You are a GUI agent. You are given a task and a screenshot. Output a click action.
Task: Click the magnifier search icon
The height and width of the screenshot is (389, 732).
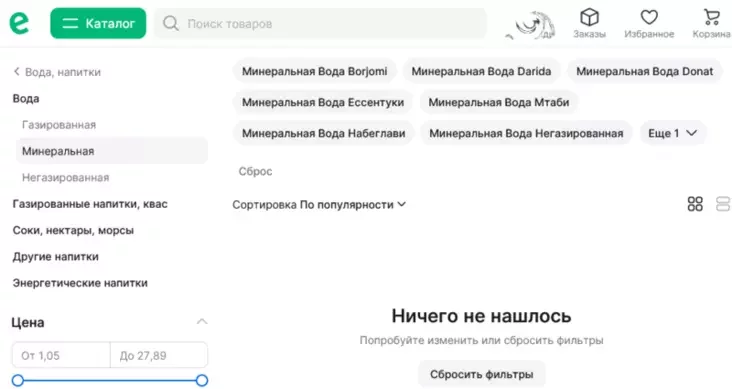coord(171,23)
